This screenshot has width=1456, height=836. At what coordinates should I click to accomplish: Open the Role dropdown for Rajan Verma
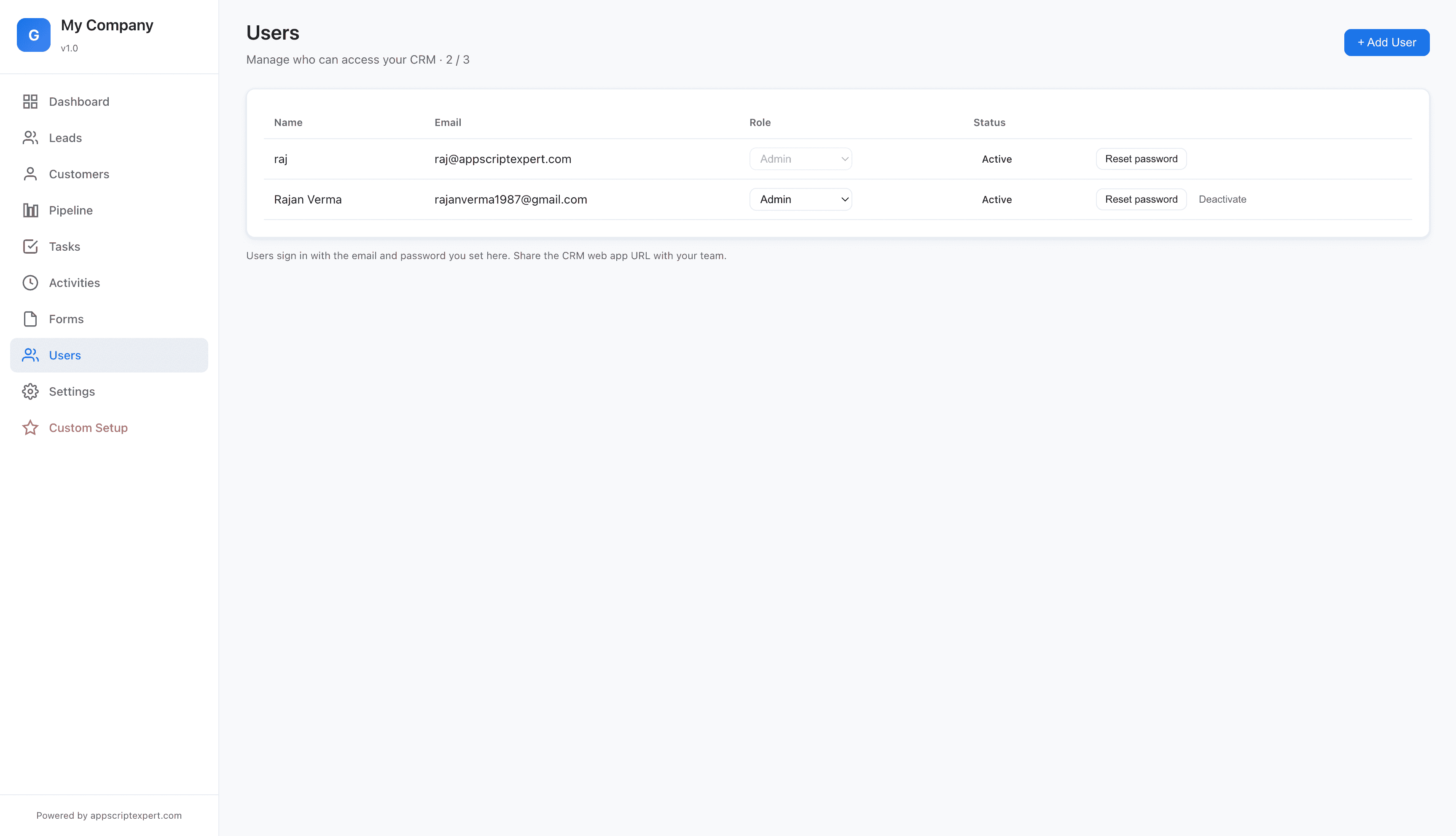[x=801, y=199]
